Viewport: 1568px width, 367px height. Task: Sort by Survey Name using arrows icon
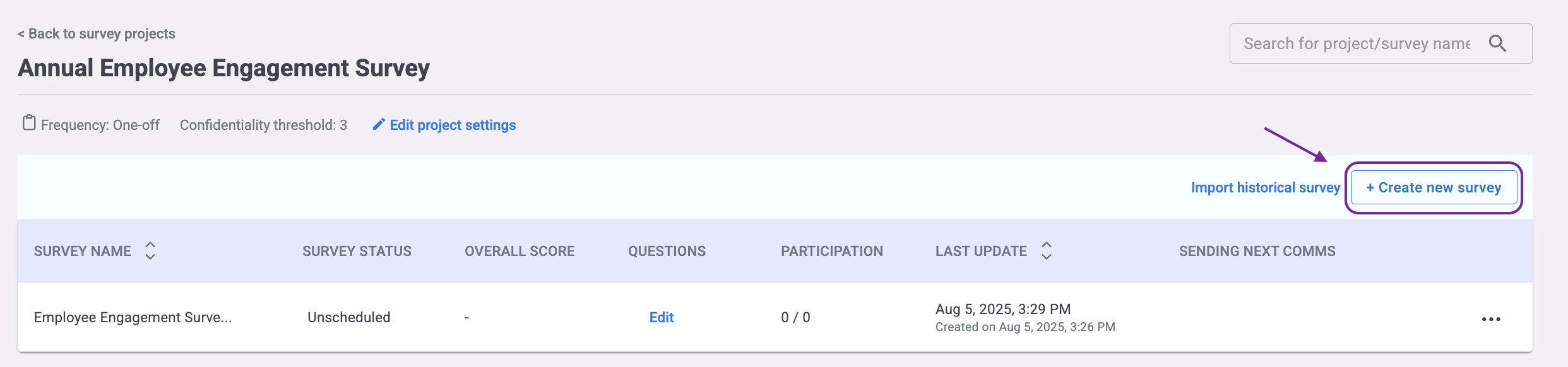150,250
